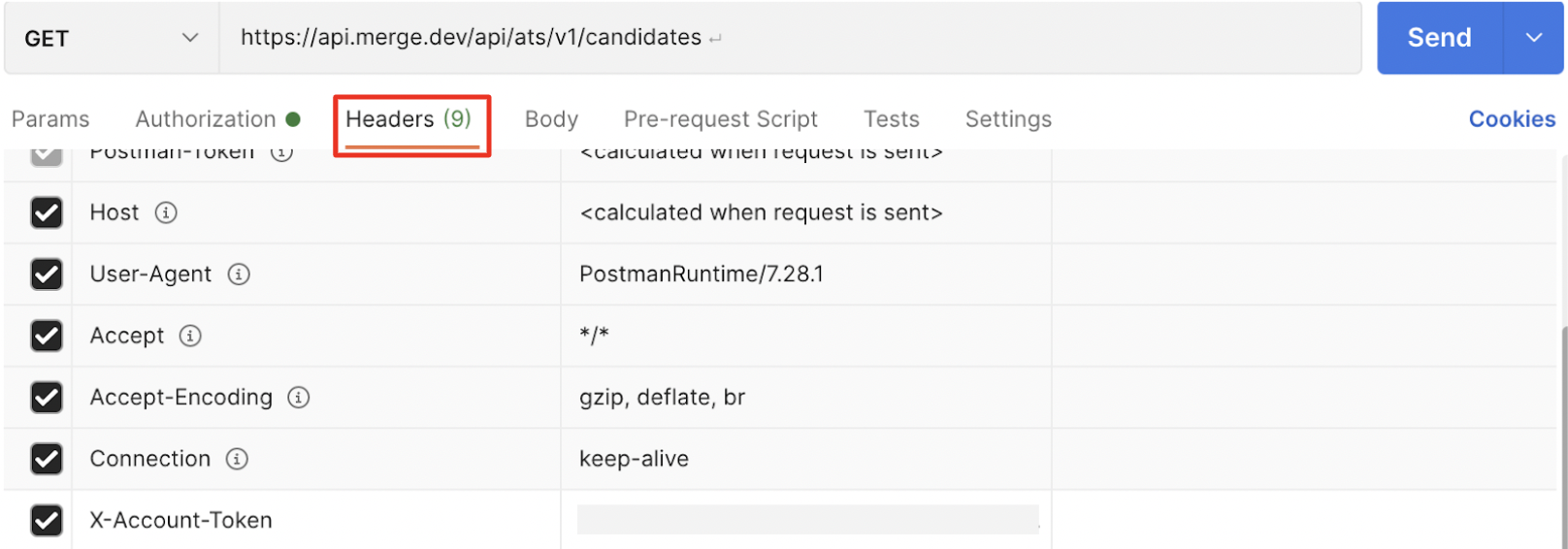The width and height of the screenshot is (1568, 549).
Task: Open the GET method dropdown
Action: 111,39
